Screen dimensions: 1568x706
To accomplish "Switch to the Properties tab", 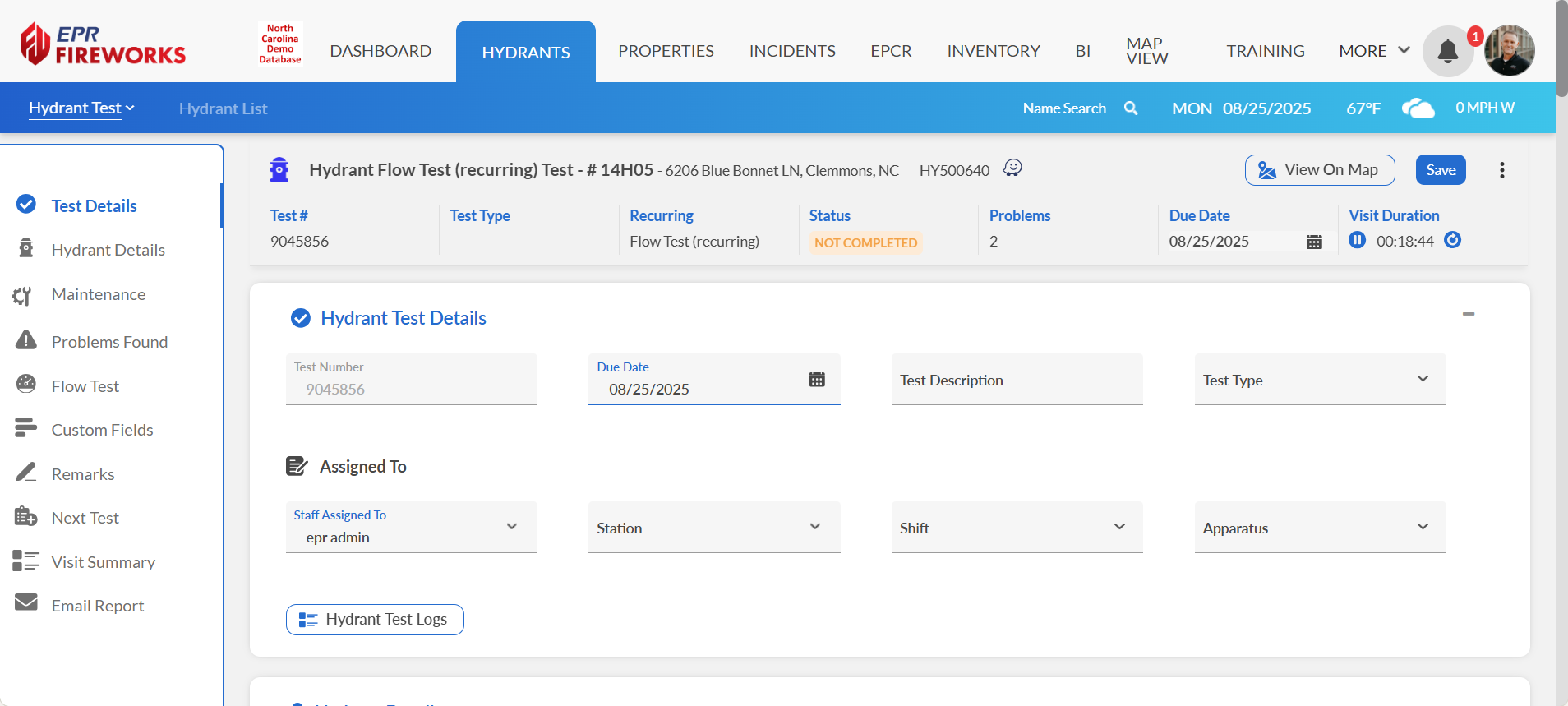I will [666, 51].
